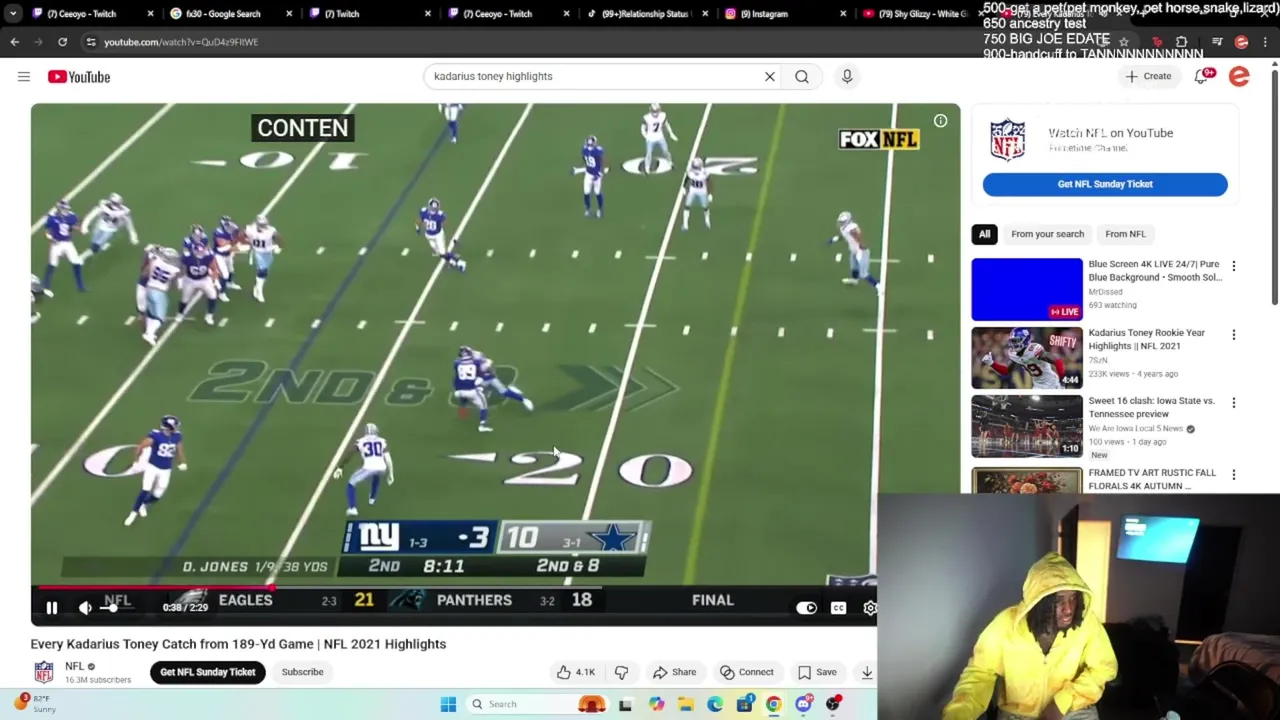The image size is (1280, 720).
Task: Open the Create button
Action: [1148, 76]
